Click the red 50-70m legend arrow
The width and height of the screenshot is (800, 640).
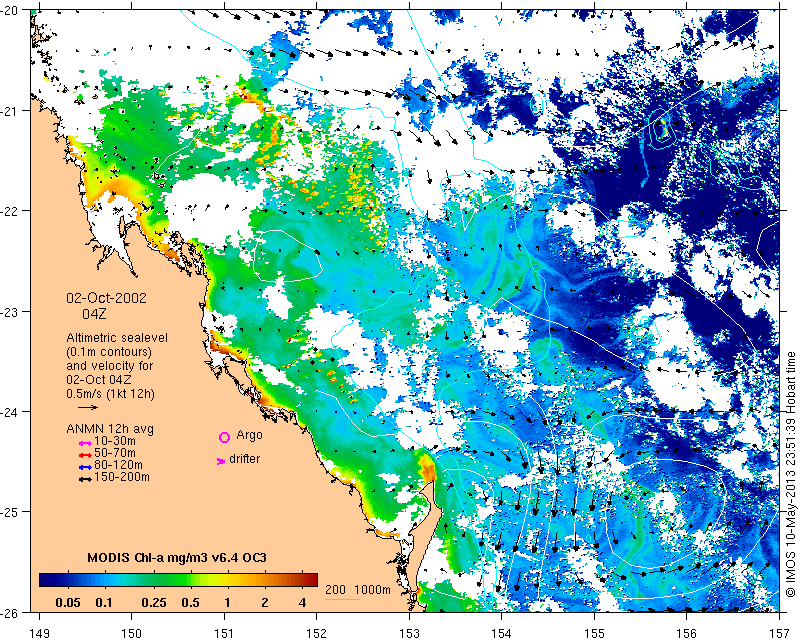click(x=85, y=455)
